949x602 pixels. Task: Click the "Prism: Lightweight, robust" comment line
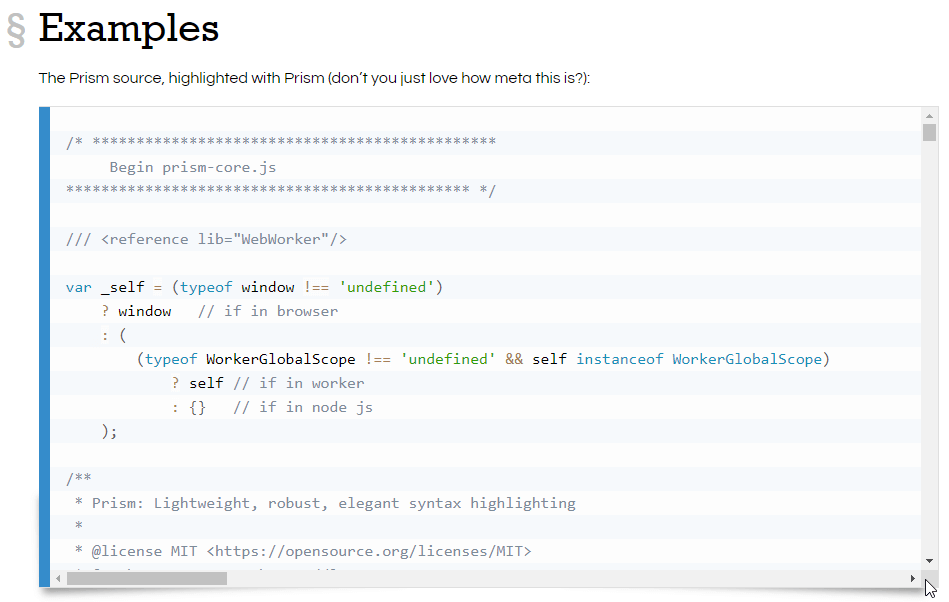coord(333,503)
